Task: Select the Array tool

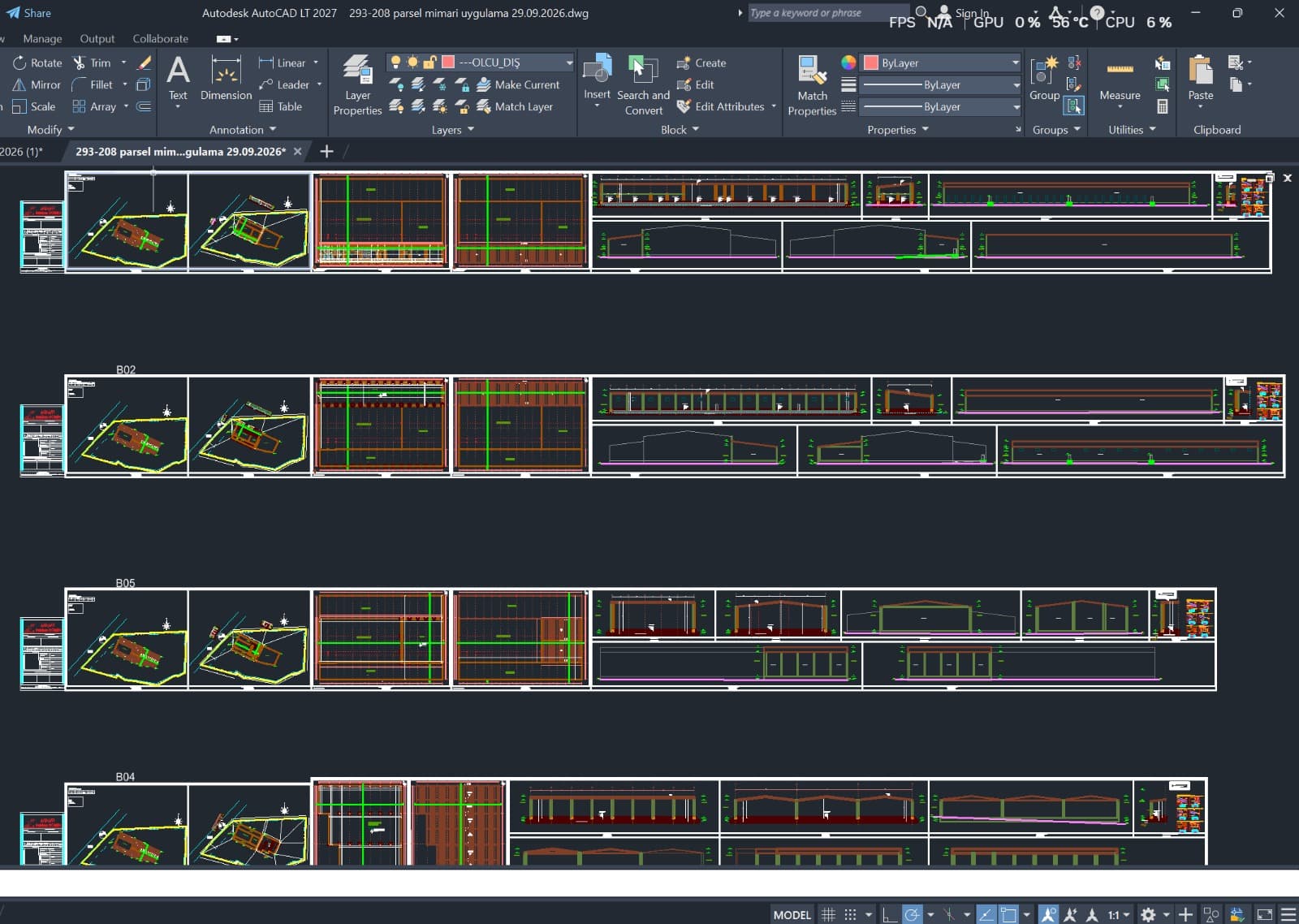Action: (x=94, y=106)
